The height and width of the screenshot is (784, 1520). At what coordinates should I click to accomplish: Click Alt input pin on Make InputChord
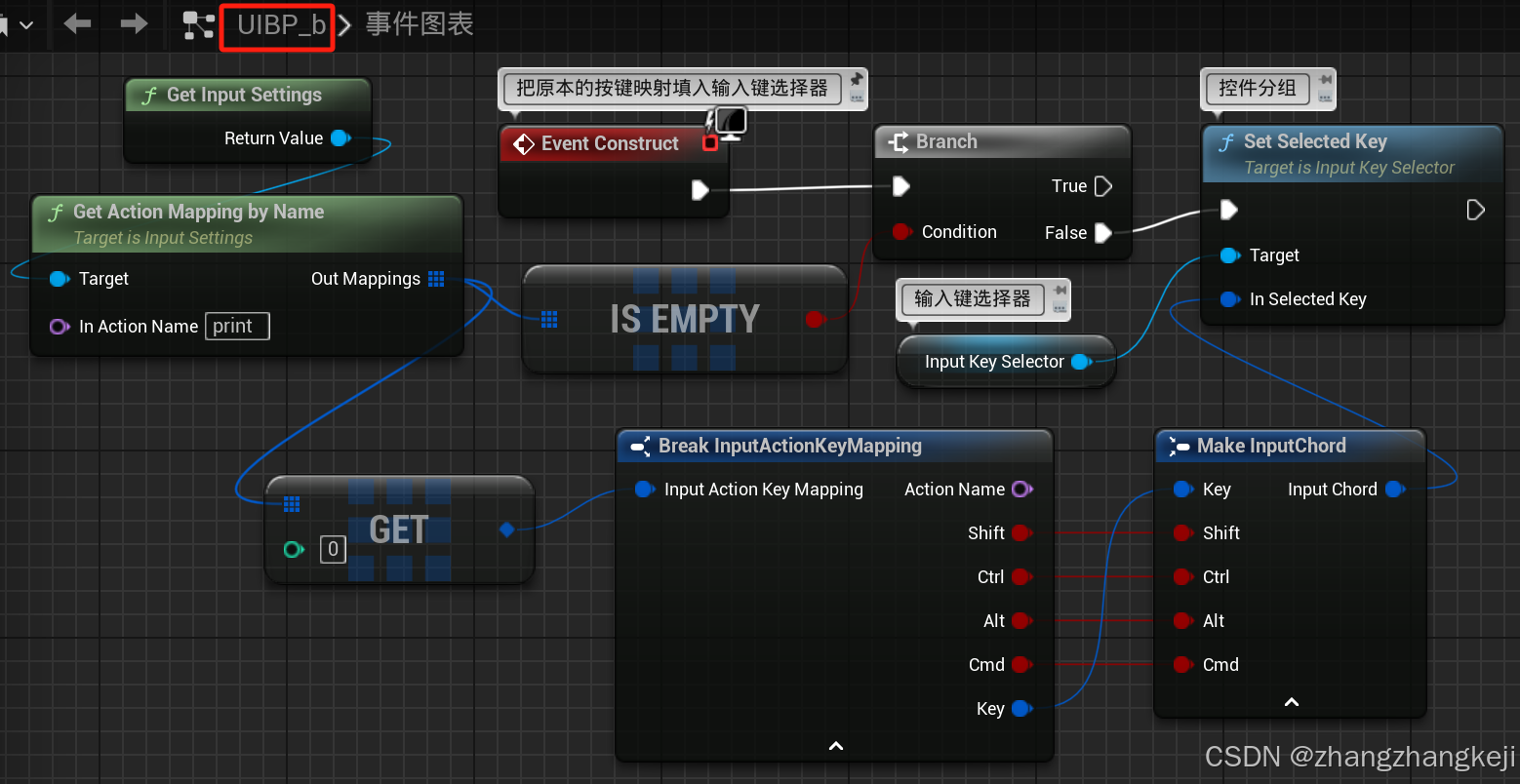1183,621
